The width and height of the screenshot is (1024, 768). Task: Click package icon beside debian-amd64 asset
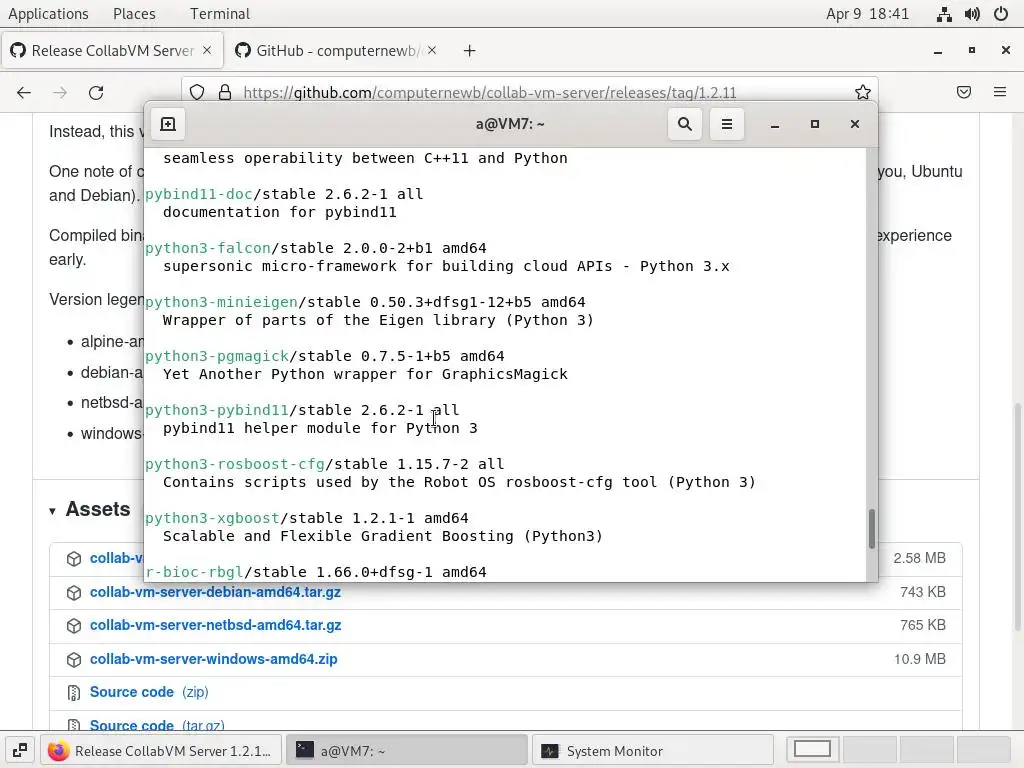click(x=74, y=592)
